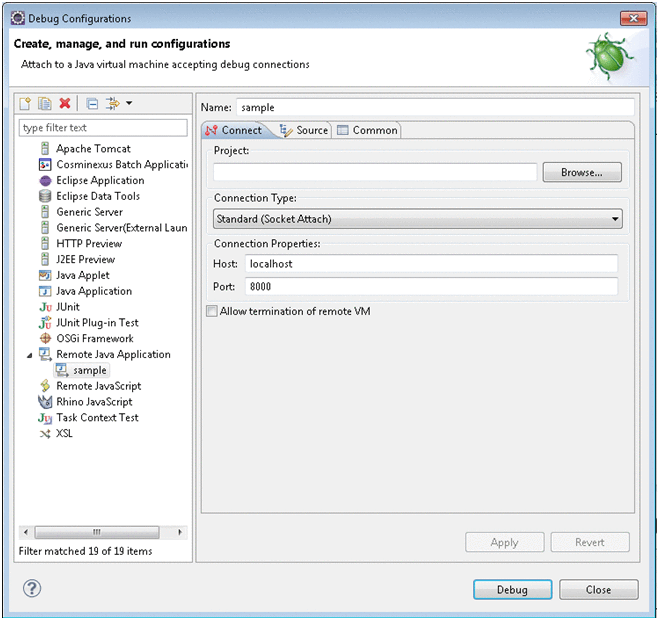The width and height of the screenshot is (660, 621).
Task: Switch to the Source tab
Action: [x=304, y=131]
